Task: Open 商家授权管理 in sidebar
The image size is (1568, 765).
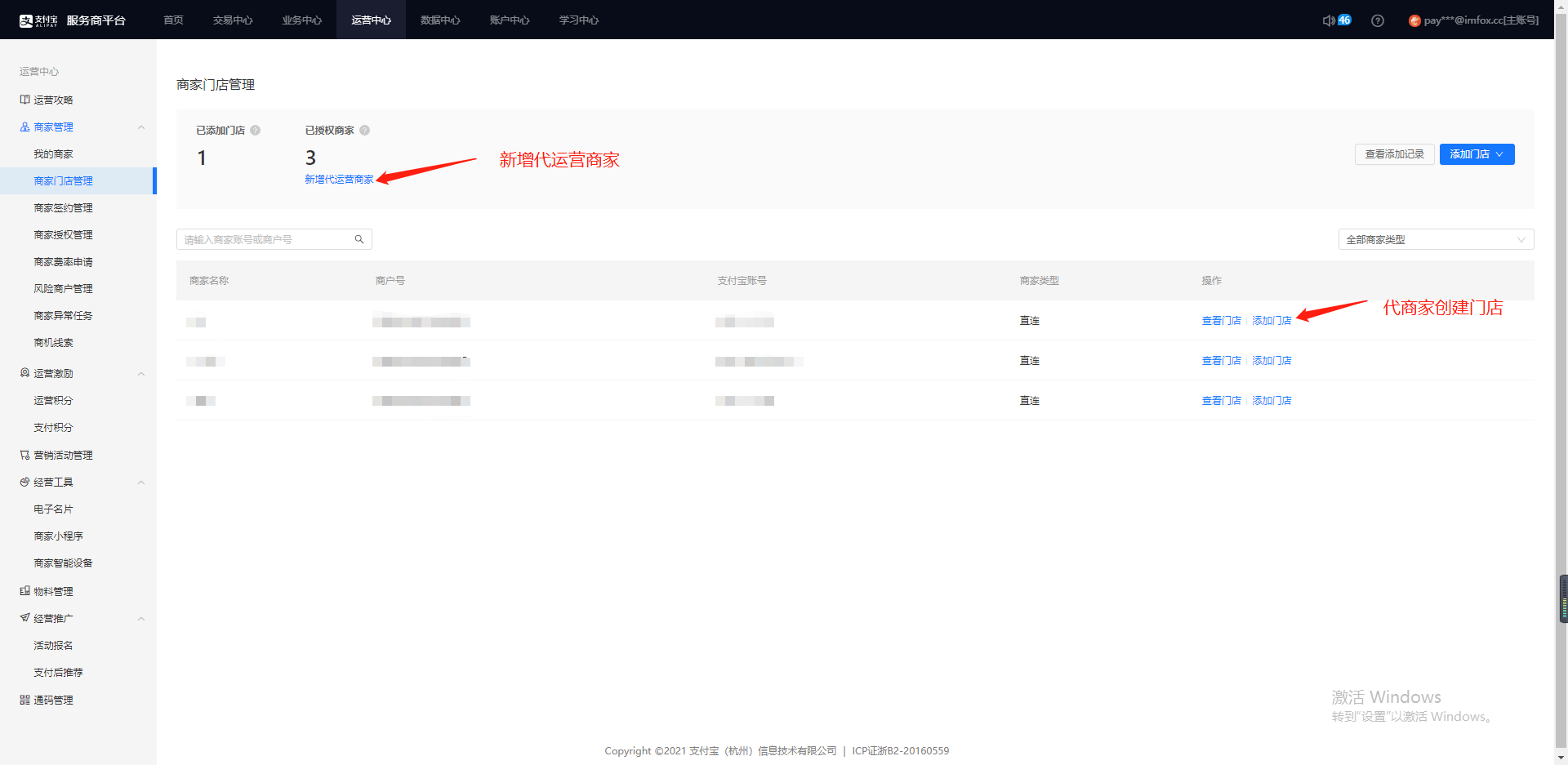Action: pos(63,235)
